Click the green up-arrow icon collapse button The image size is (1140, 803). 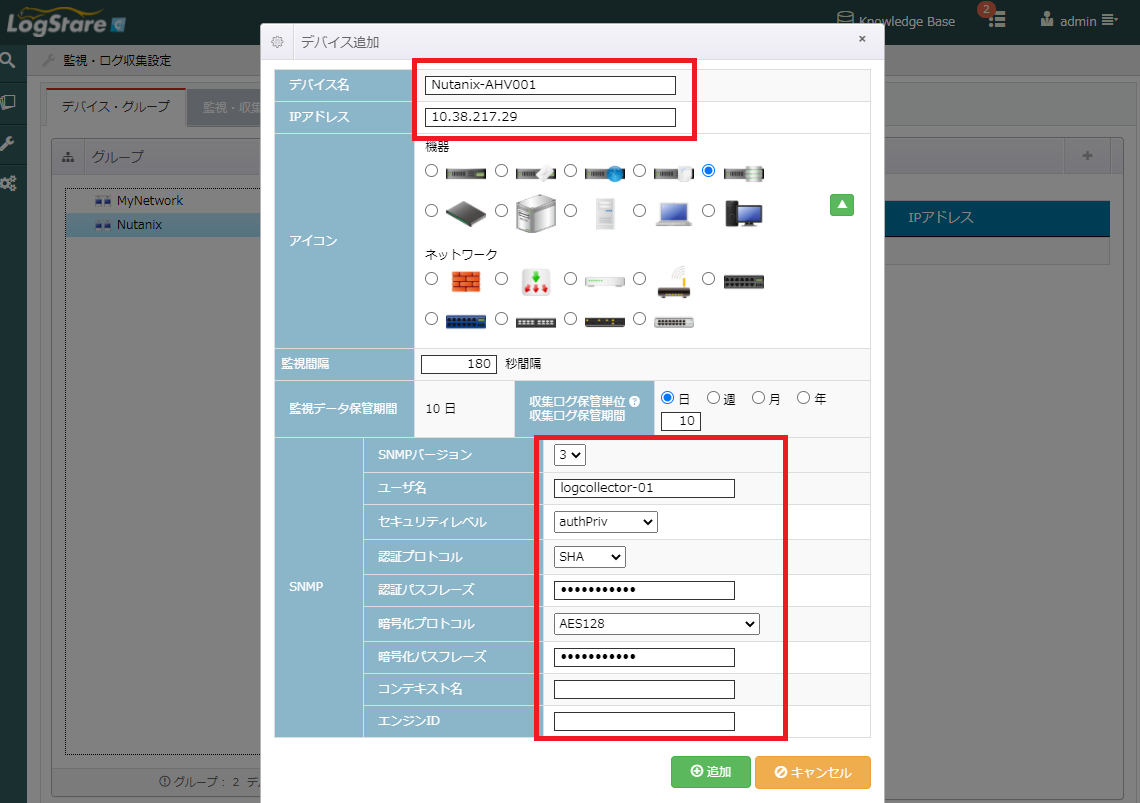click(841, 205)
